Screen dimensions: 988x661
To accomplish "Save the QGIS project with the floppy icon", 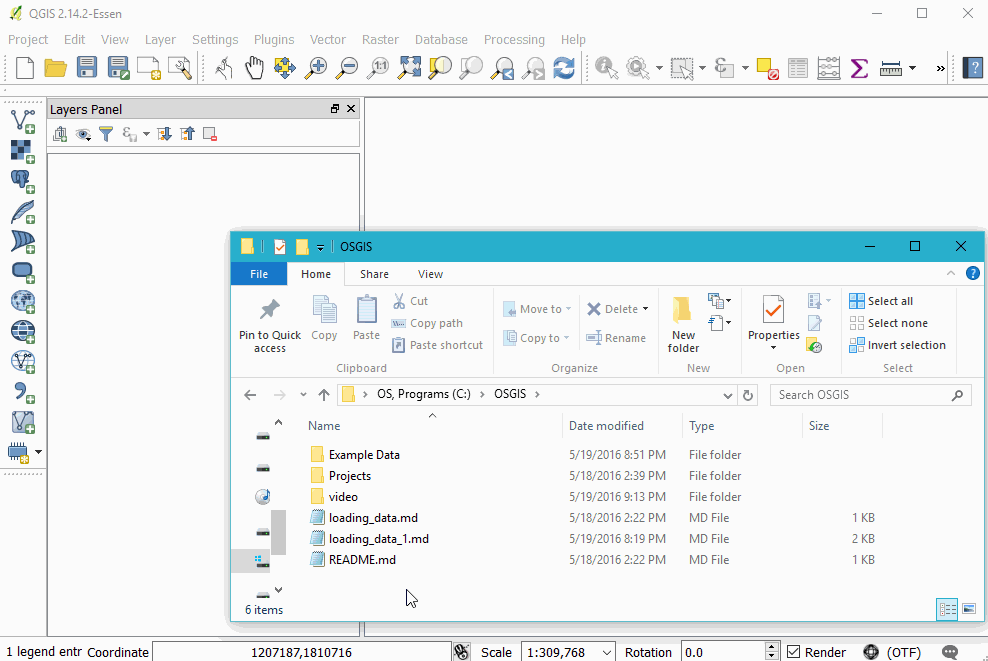I will [87, 67].
